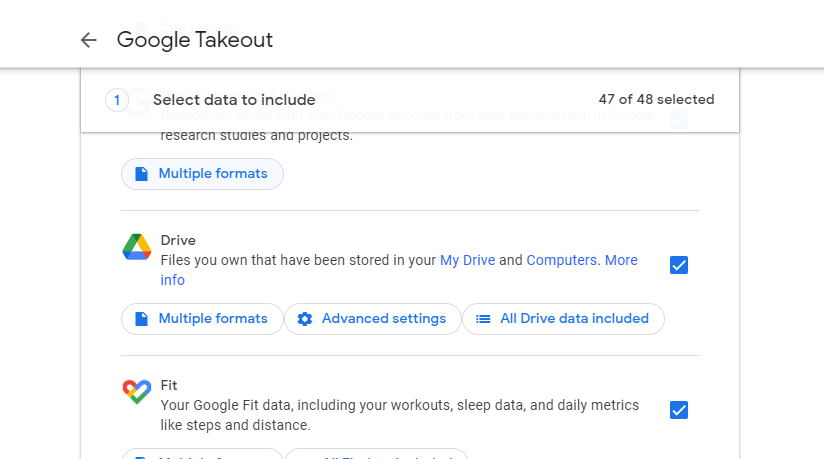Go back using the arrow icon
824x459 pixels.
tap(88, 40)
